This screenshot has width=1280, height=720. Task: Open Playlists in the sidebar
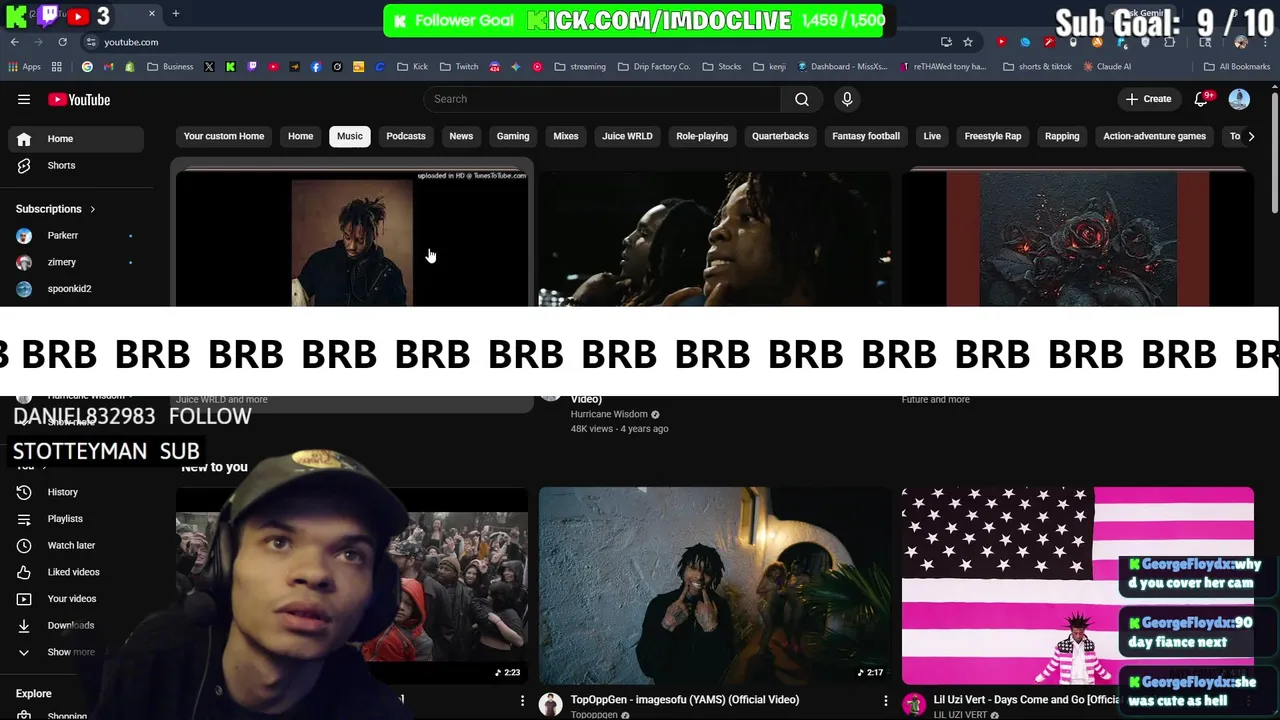pyautogui.click(x=76, y=519)
